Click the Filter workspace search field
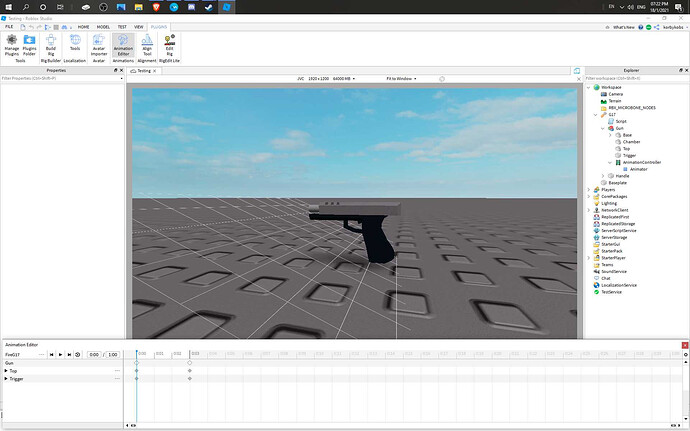Viewport: 690px width, 431px height. pos(636,78)
